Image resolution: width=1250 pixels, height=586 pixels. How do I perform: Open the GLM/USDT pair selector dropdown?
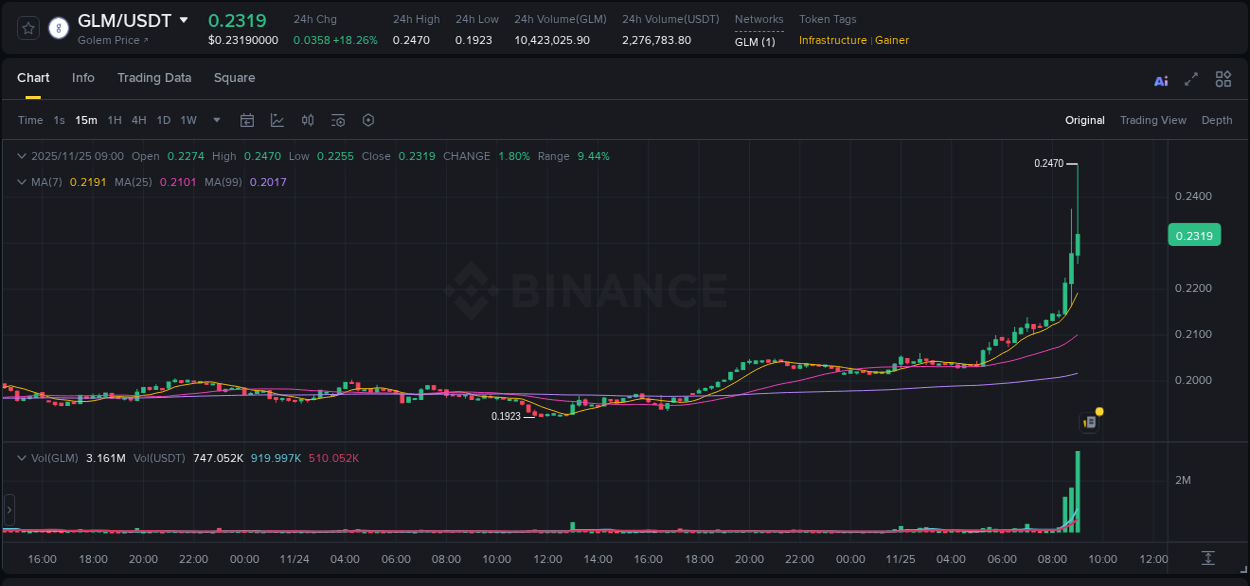click(184, 19)
